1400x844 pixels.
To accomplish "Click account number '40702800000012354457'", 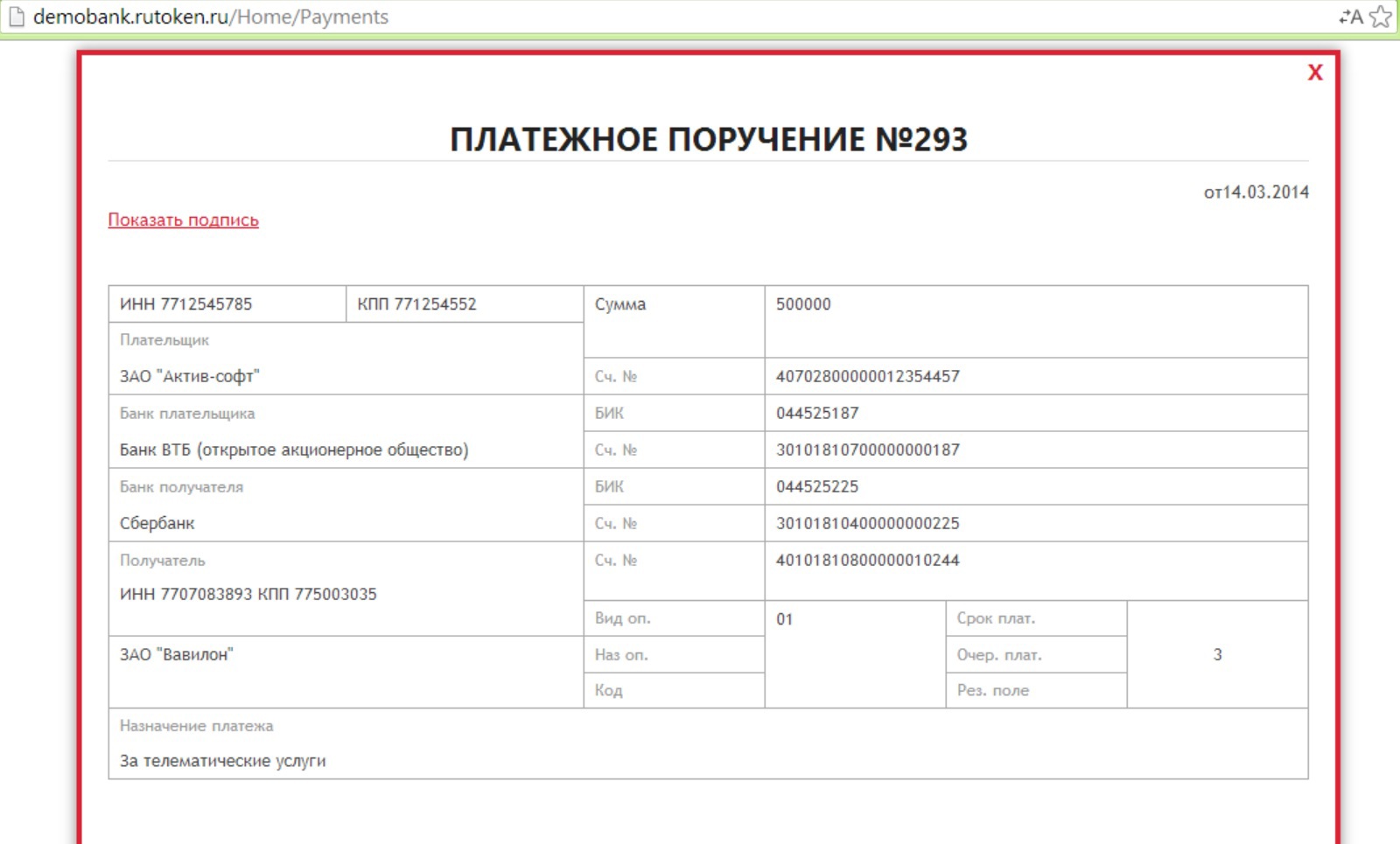I will (x=868, y=376).
